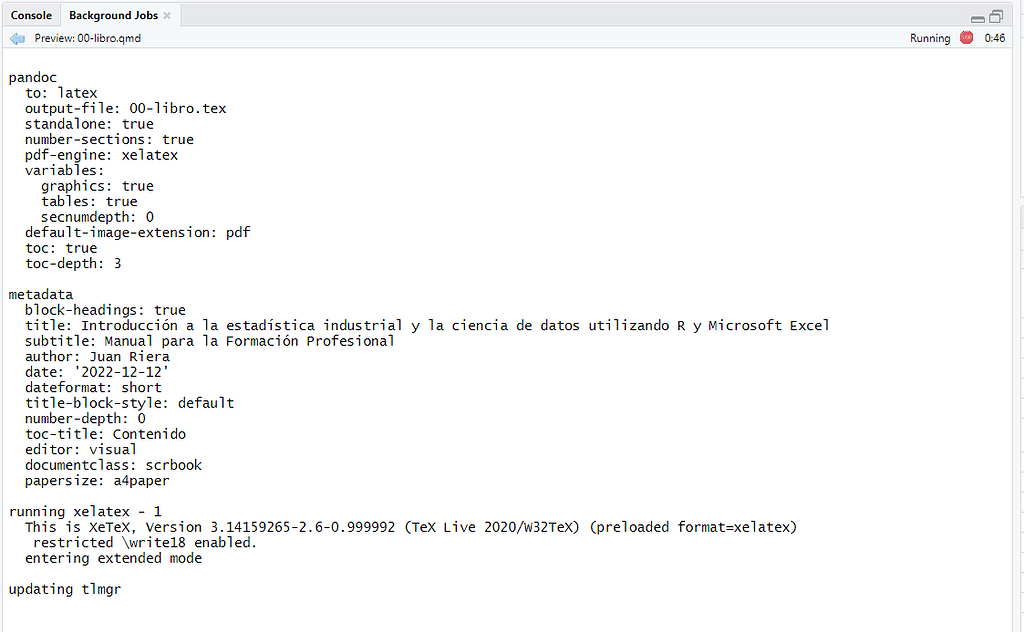This screenshot has width=1024, height=632.
Task: Click the 'running xelatex - 1' line
Action: tap(85, 512)
